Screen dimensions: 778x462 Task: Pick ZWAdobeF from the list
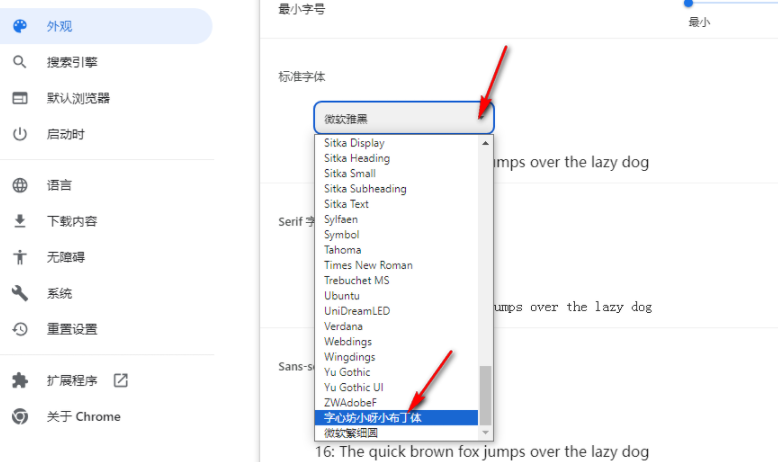point(396,403)
